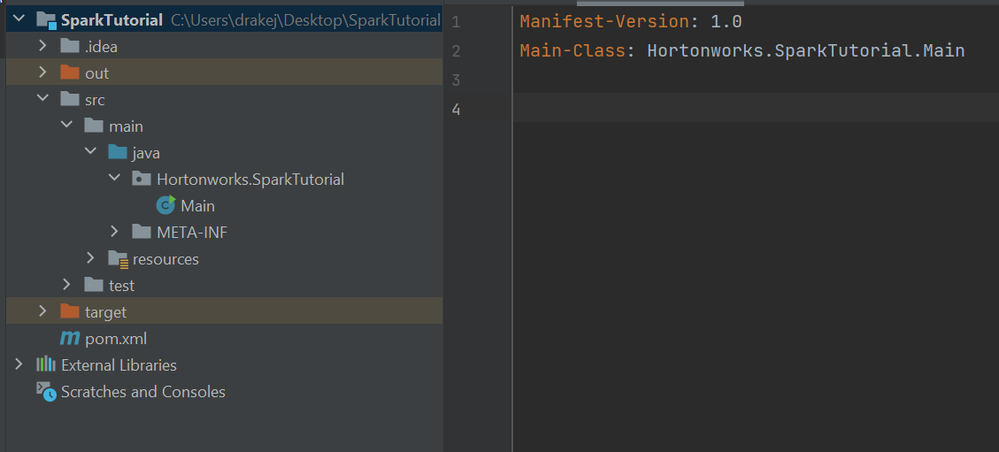Select the Main class in tree
Image resolution: width=999 pixels, height=452 pixels.
[x=198, y=206]
